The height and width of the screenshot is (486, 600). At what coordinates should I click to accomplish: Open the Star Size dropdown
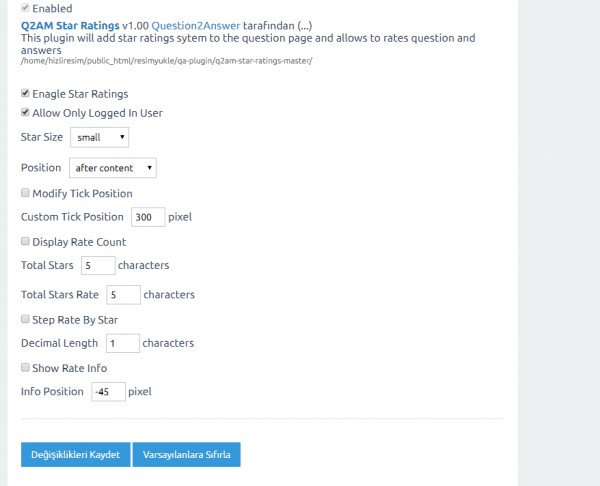coord(99,137)
